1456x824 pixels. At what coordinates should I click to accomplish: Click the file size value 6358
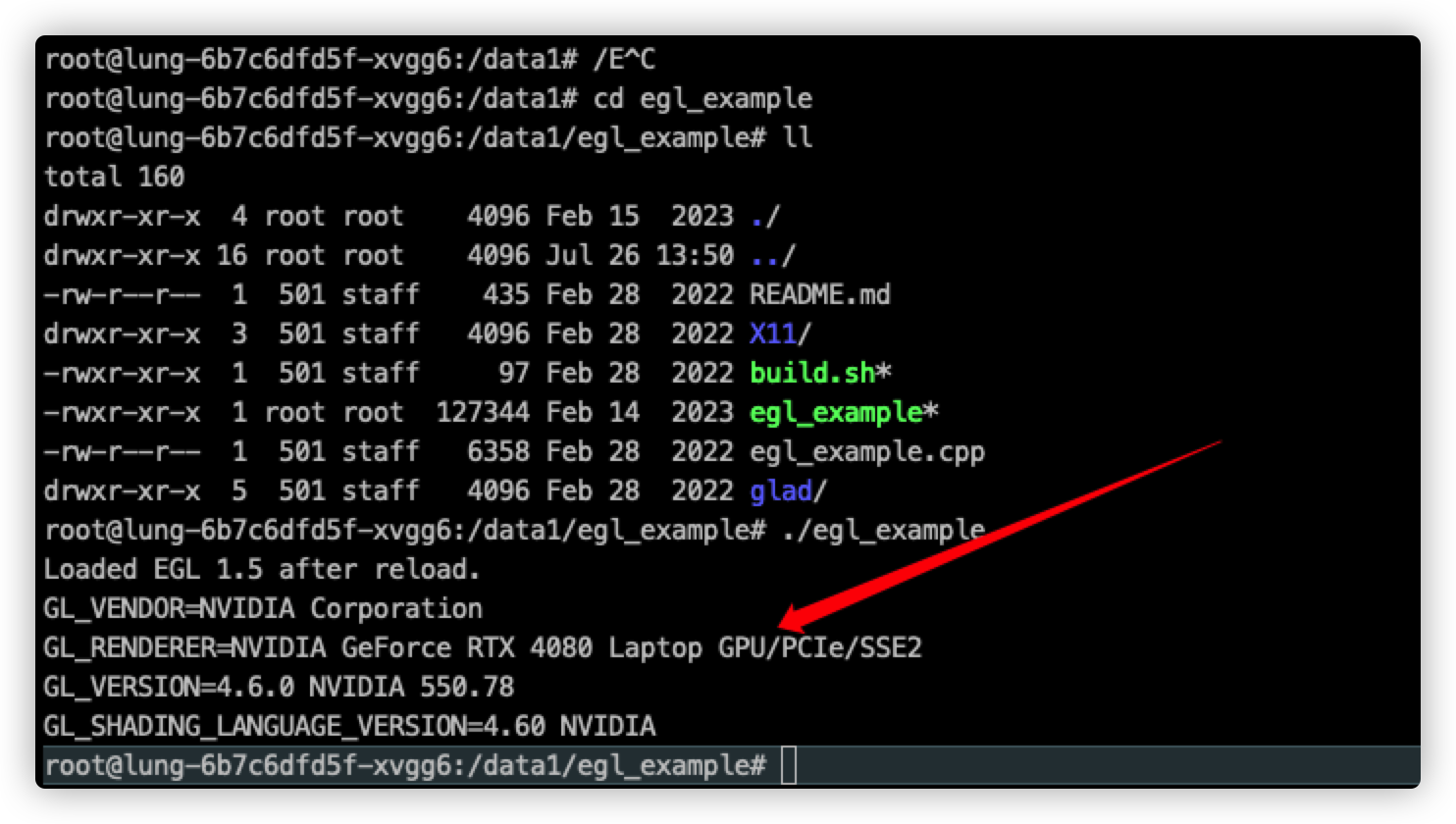click(498, 451)
